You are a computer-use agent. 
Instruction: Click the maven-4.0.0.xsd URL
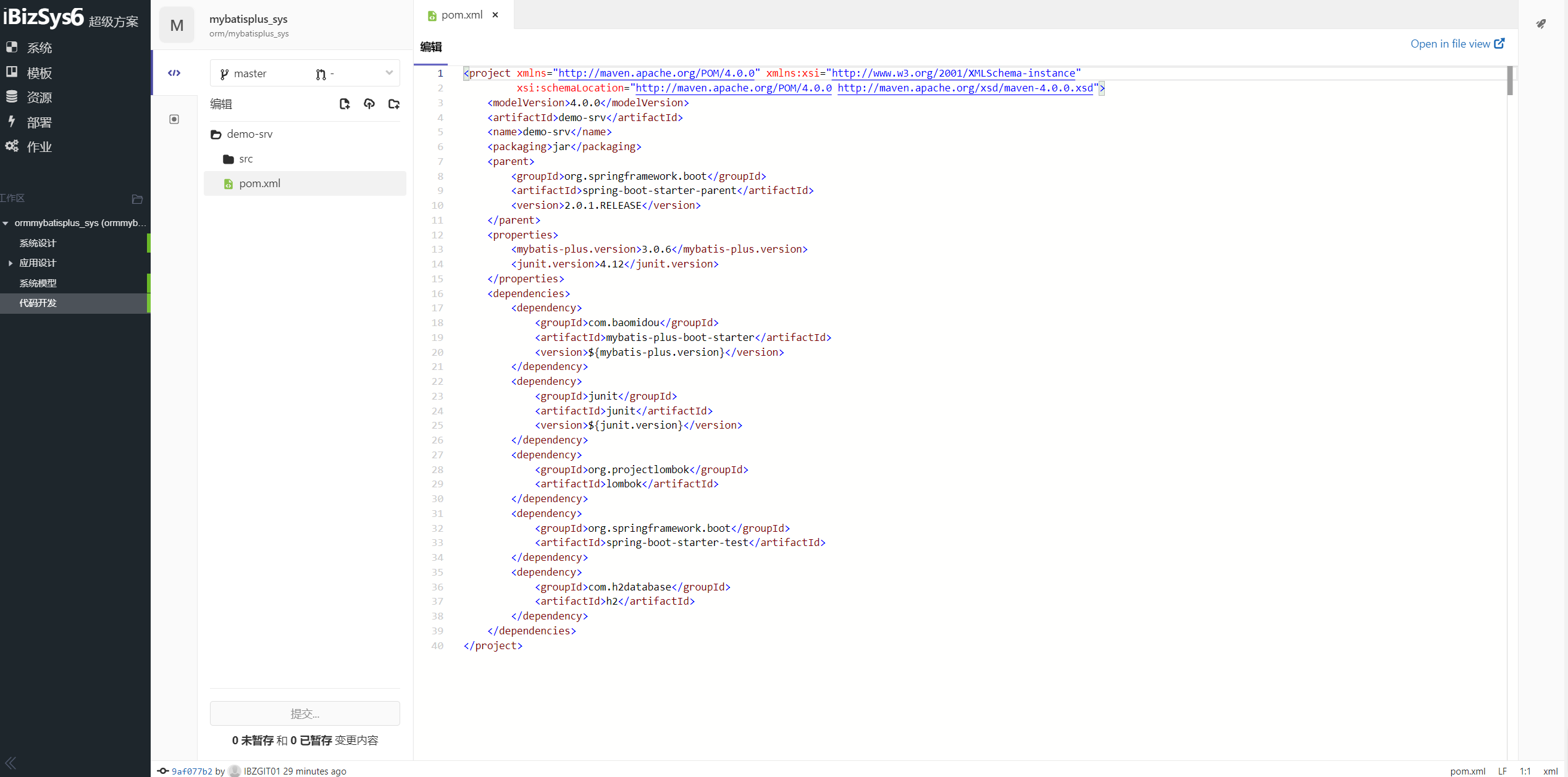[965, 88]
